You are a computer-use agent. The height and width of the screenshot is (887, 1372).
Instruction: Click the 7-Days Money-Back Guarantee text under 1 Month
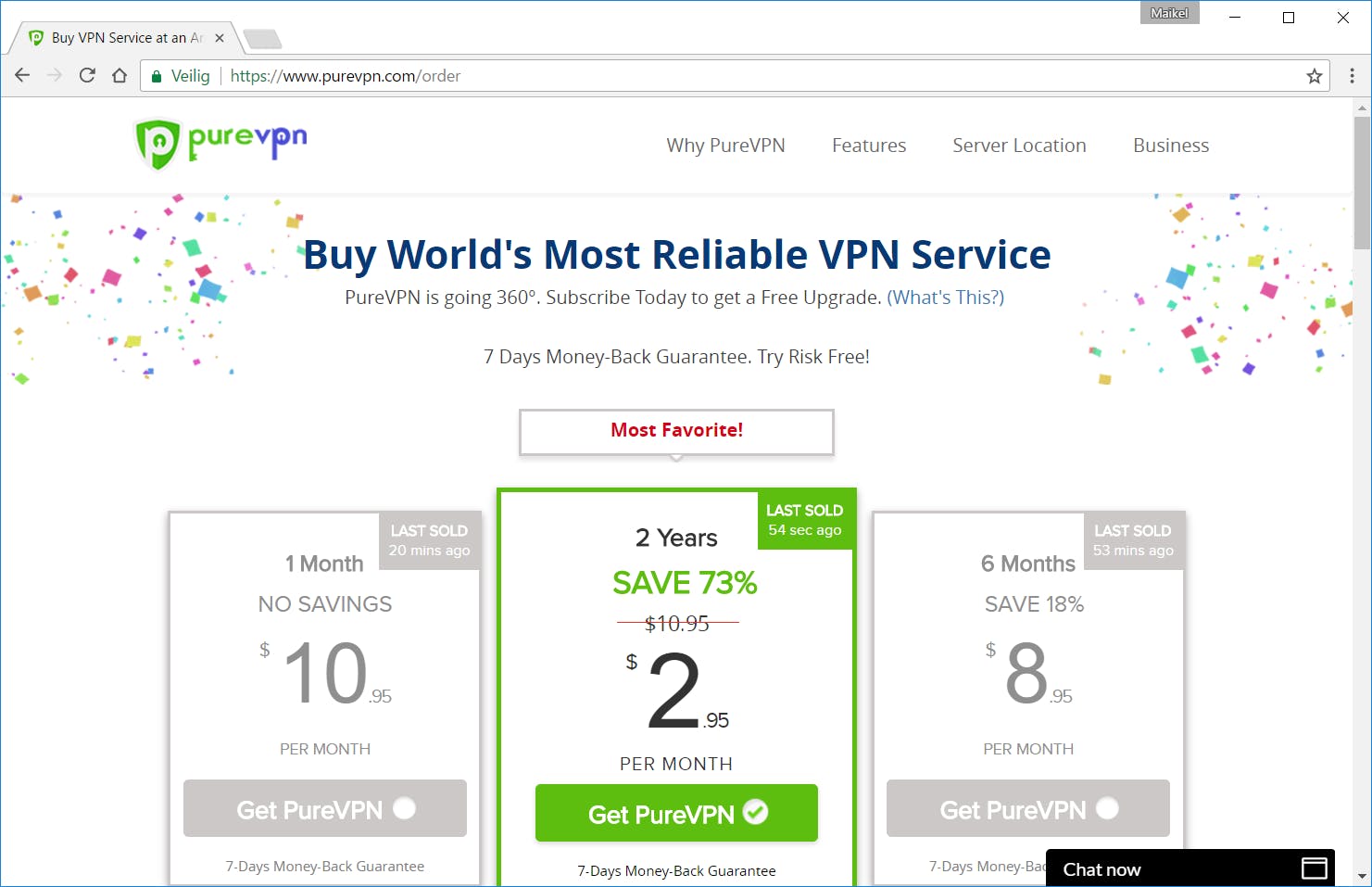pos(325,867)
